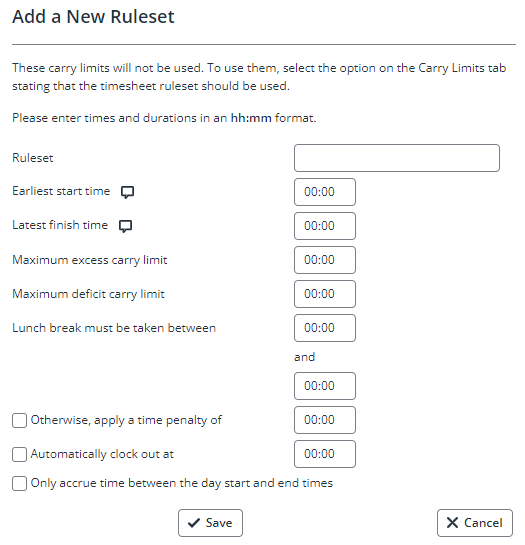Open the Latest finish time help comment icon
Viewport: 525px width, 545px height.
(125, 226)
